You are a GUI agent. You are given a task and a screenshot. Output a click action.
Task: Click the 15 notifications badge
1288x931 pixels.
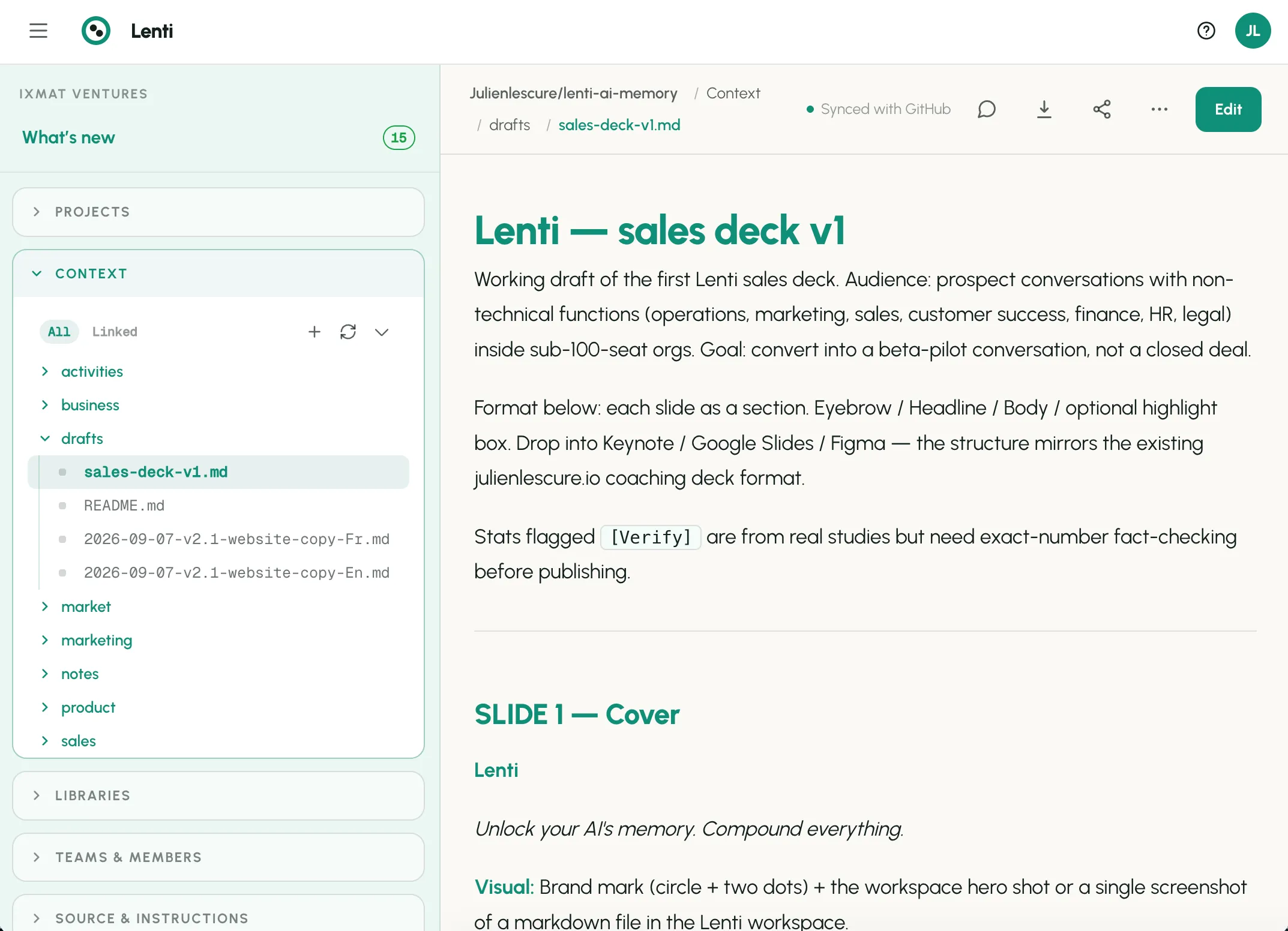pos(399,137)
